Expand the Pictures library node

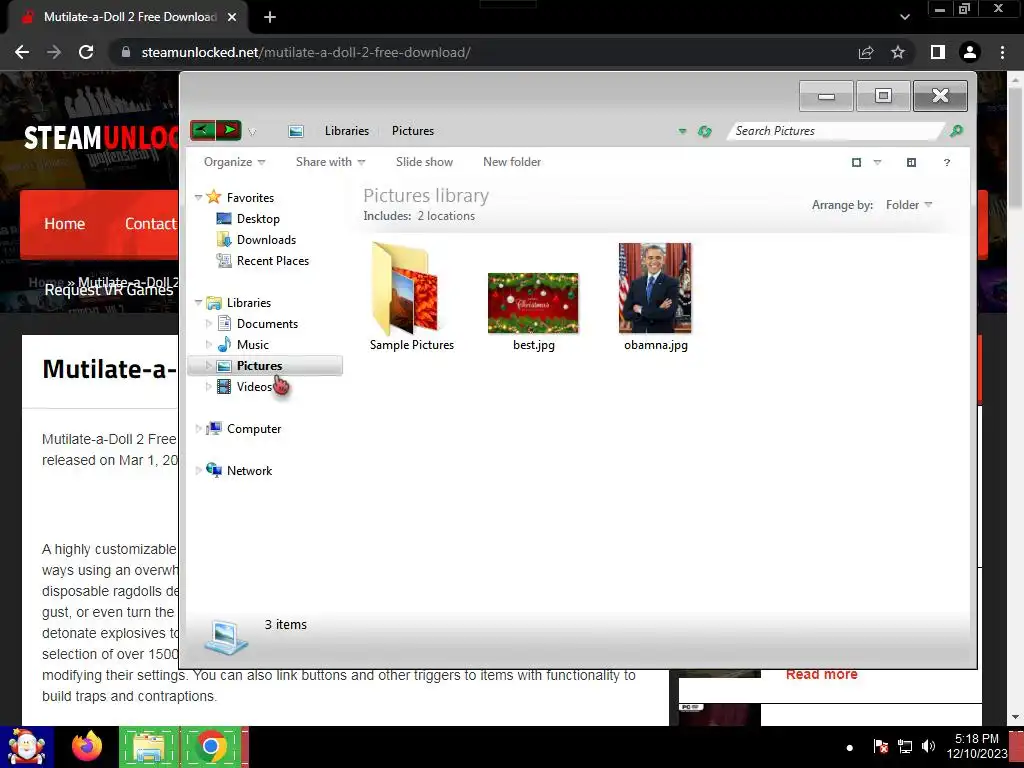click(209, 366)
